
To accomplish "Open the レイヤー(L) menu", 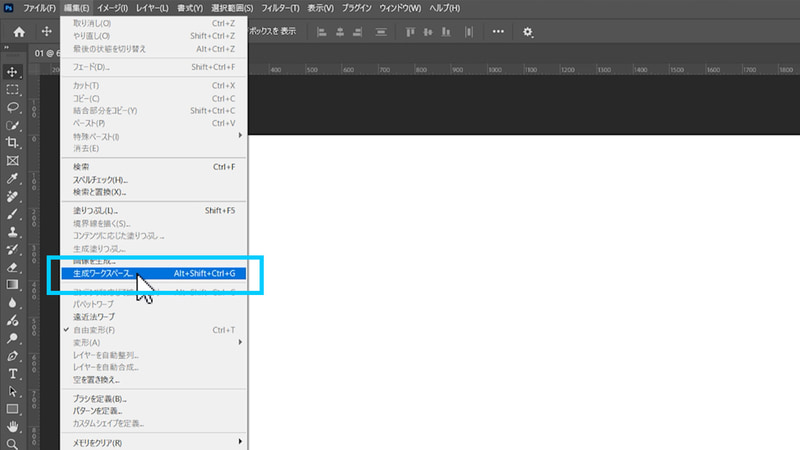I will click(152, 8).
